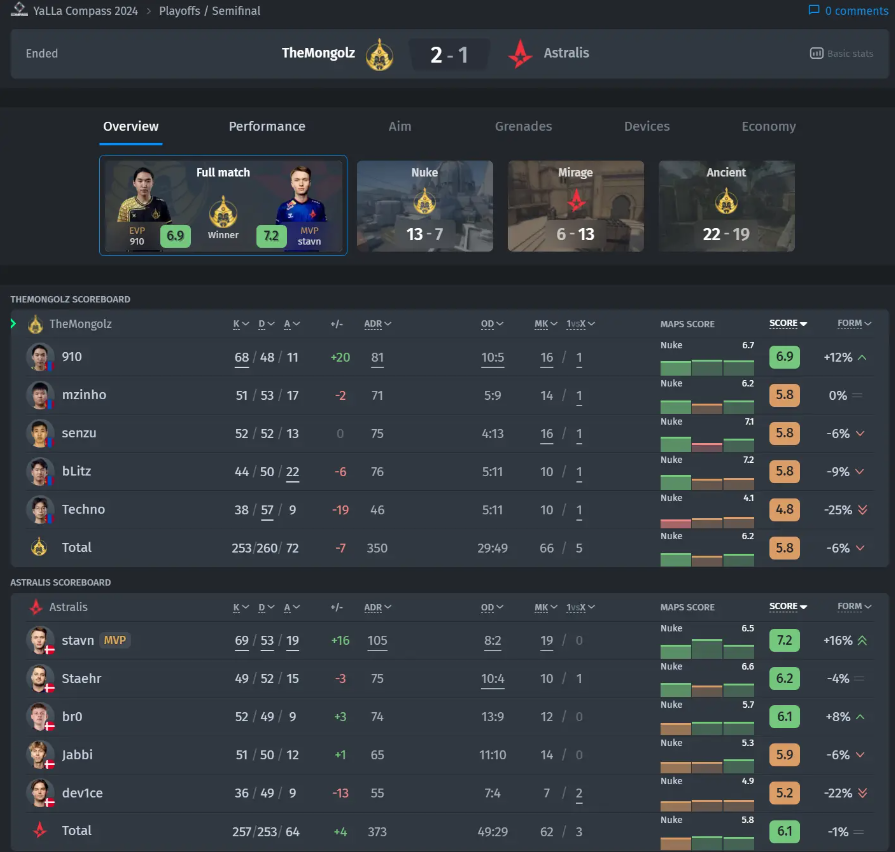895x852 pixels.
Task: Toggle Basic stats view
Action: pyautogui.click(x=842, y=54)
